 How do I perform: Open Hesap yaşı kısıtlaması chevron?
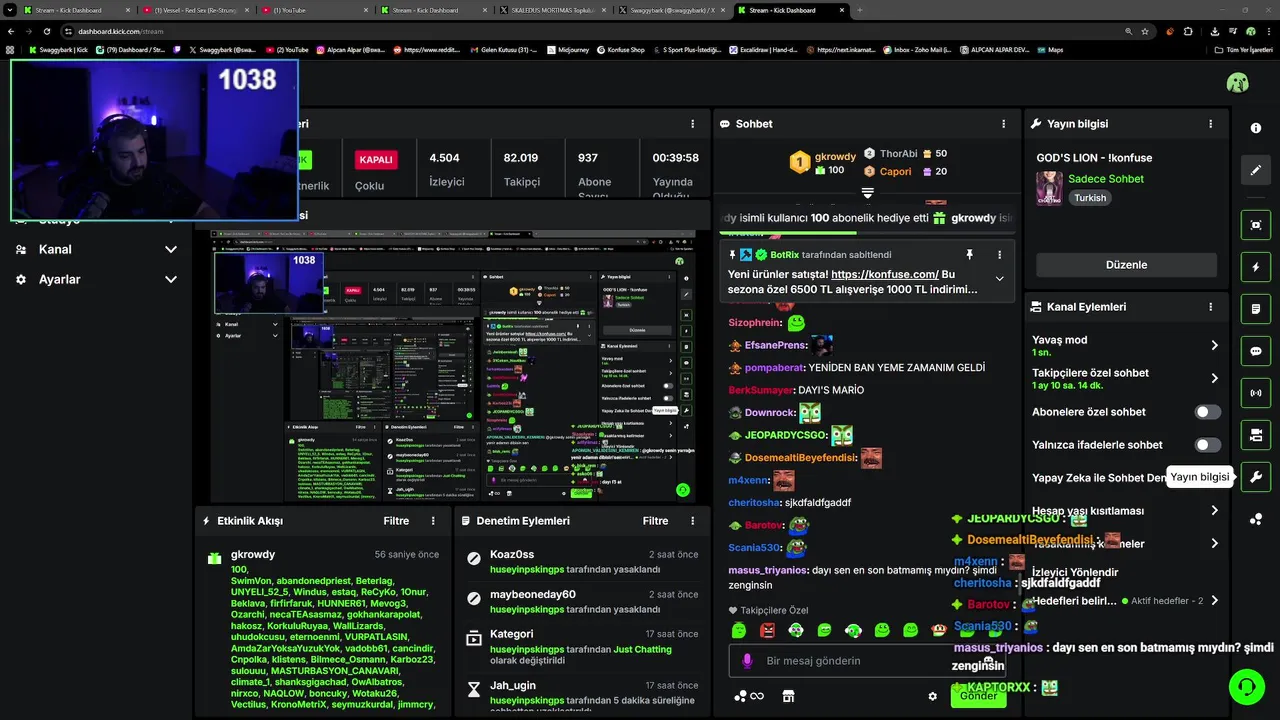(1214, 510)
